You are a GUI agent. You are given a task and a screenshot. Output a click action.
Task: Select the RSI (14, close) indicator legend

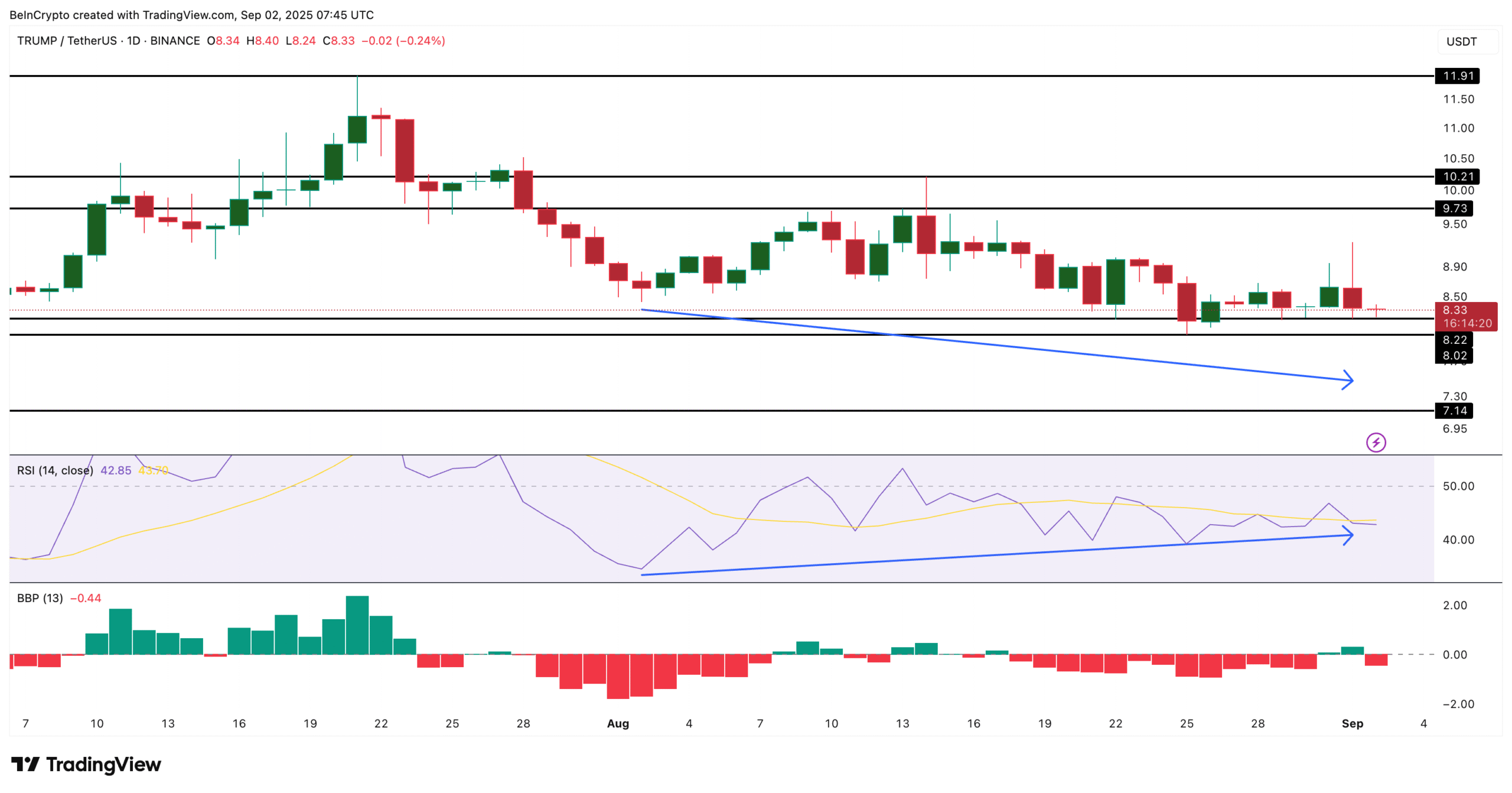[x=54, y=470]
